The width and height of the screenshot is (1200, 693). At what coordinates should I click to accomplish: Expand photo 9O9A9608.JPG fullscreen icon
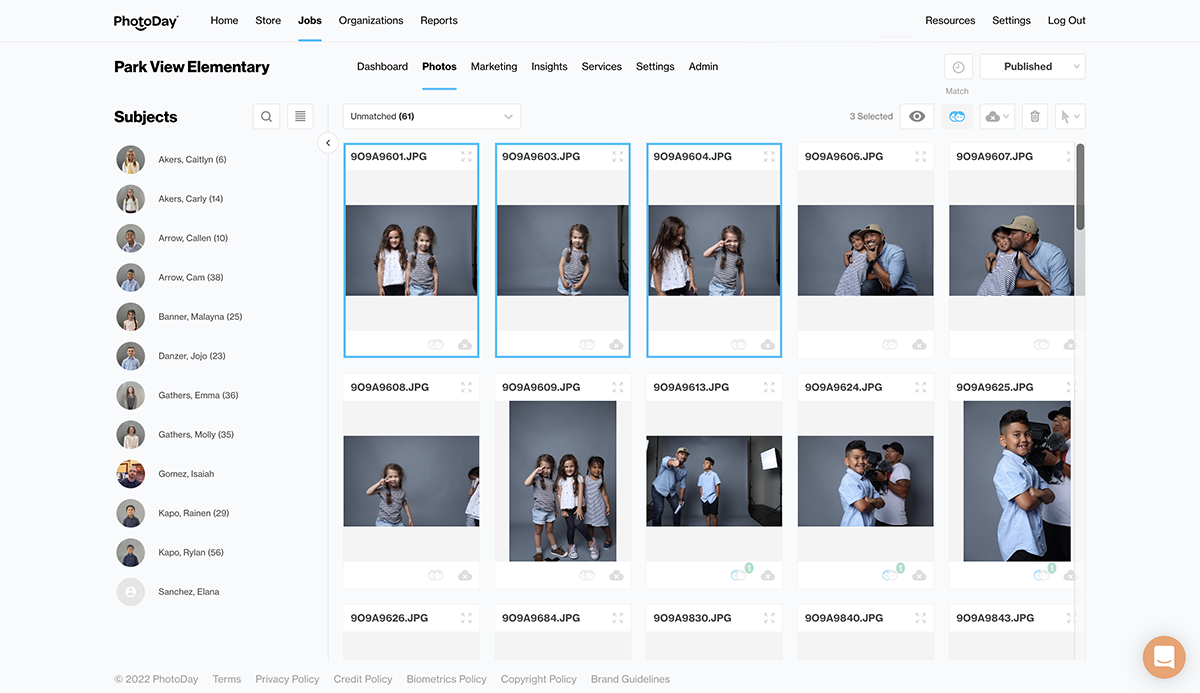tap(466, 387)
